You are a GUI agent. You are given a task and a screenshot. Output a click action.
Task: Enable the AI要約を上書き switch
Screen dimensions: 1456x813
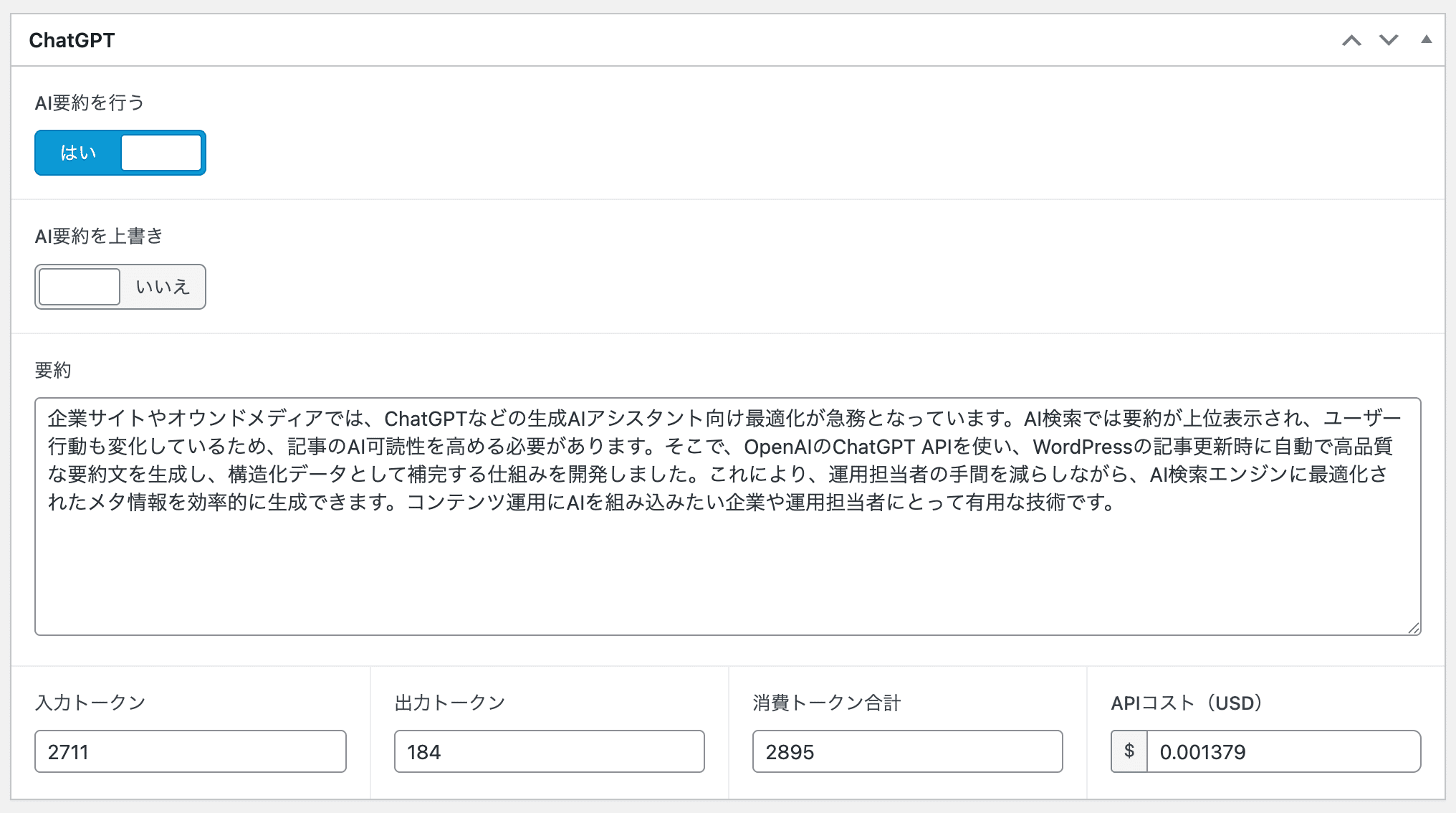120,286
